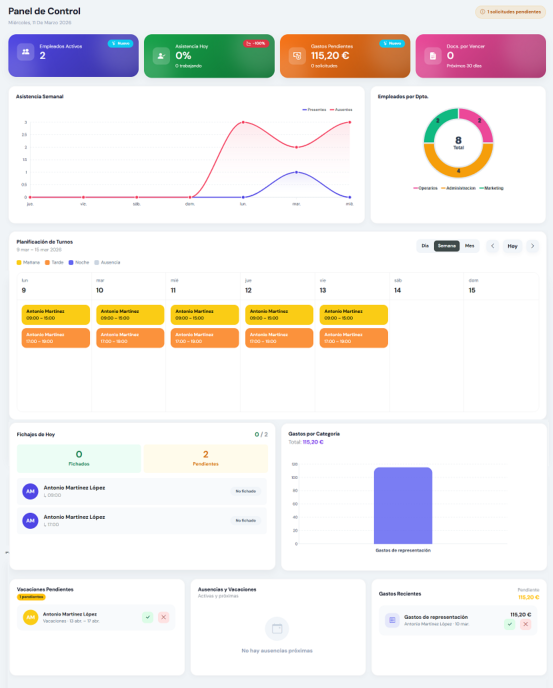Viewport: 553px width, 688px height.
Task: Toggle Marketing in the department chart legend
Action: 491,188
